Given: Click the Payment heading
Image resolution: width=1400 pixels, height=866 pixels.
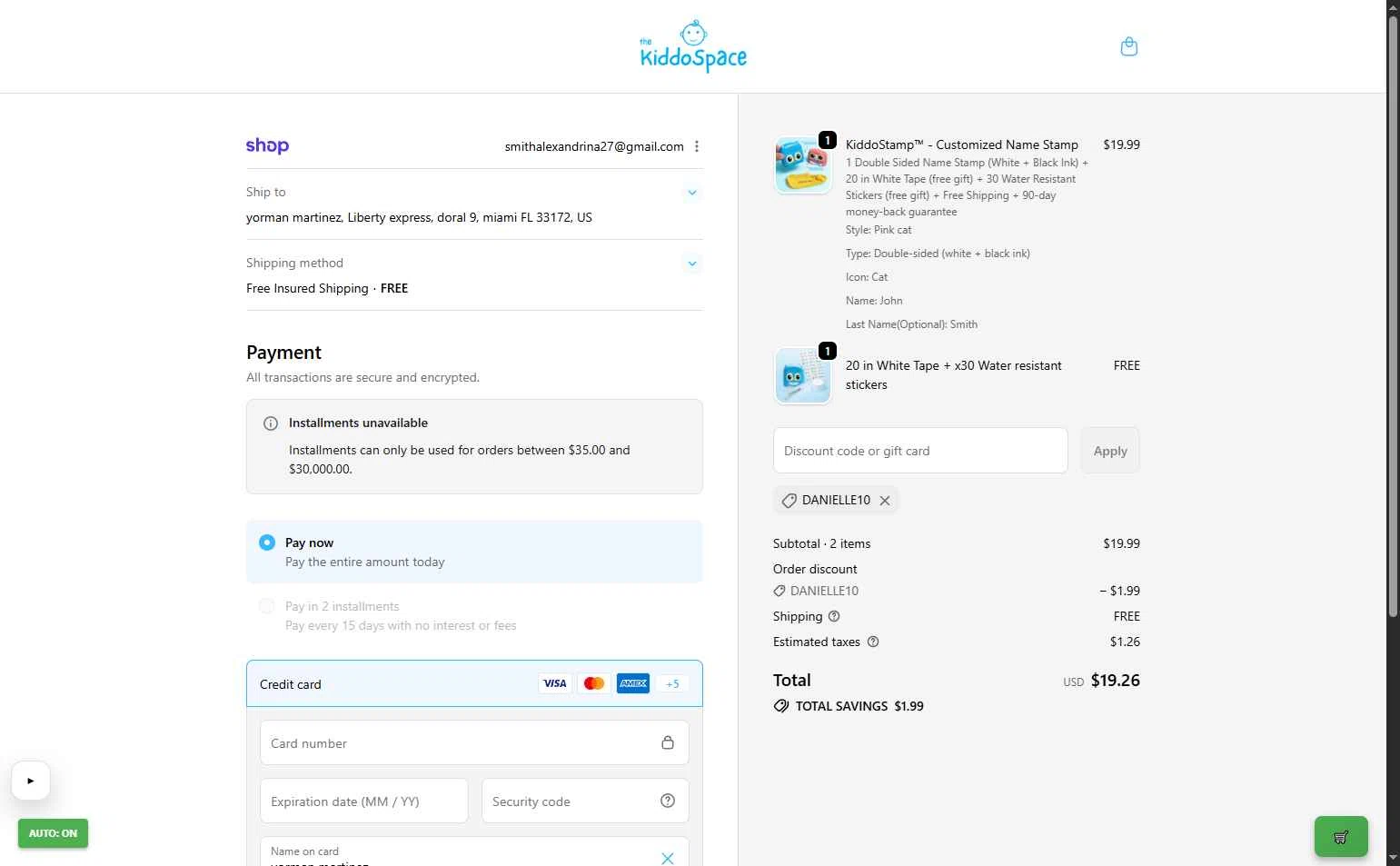Looking at the screenshot, I should 283,353.
